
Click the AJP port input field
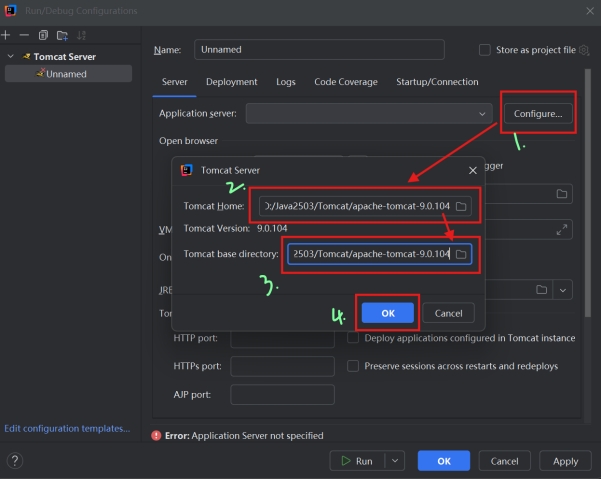coord(282,394)
